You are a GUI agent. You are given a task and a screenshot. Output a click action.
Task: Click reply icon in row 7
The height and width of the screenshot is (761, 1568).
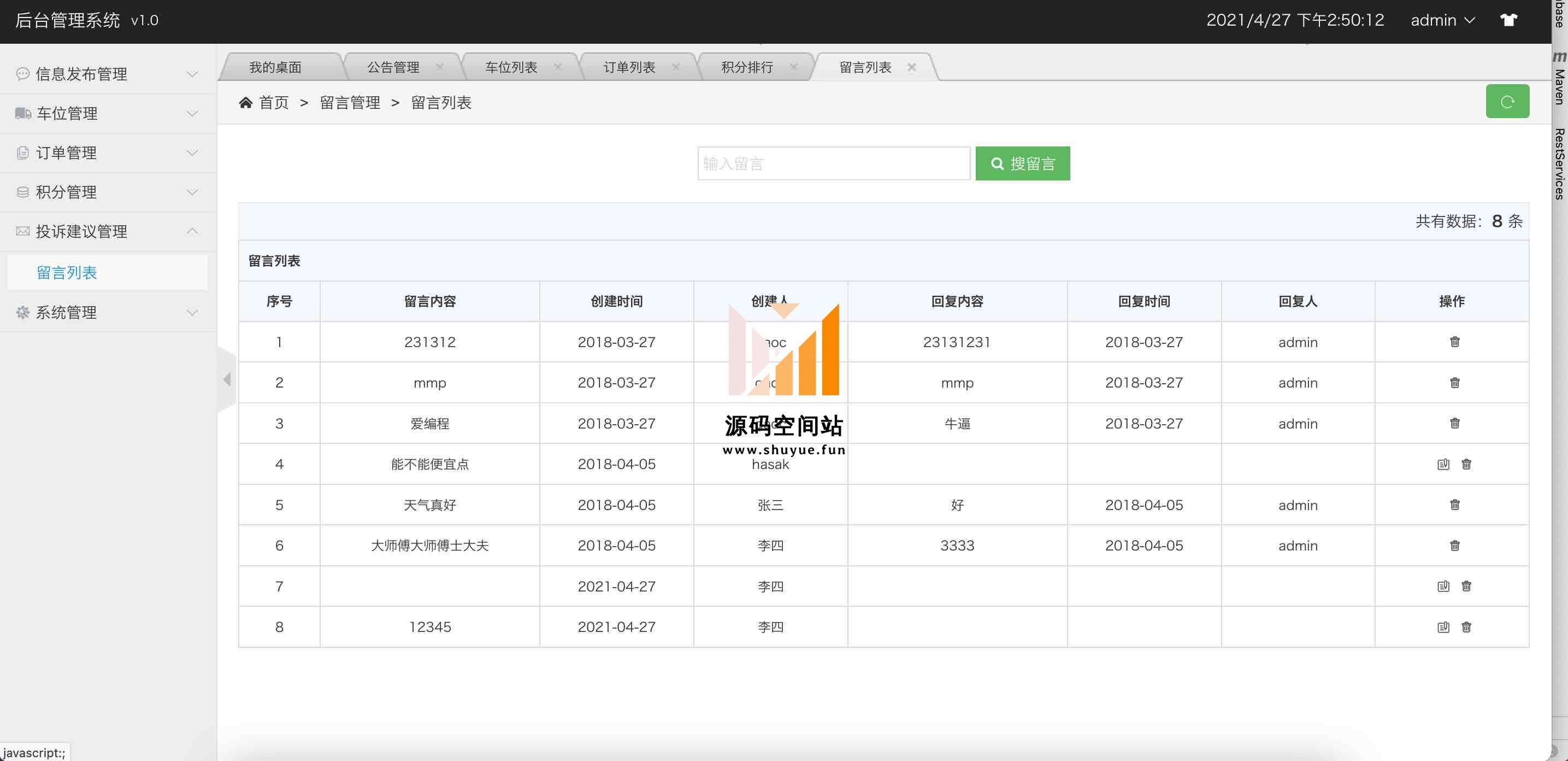pos(1442,586)
